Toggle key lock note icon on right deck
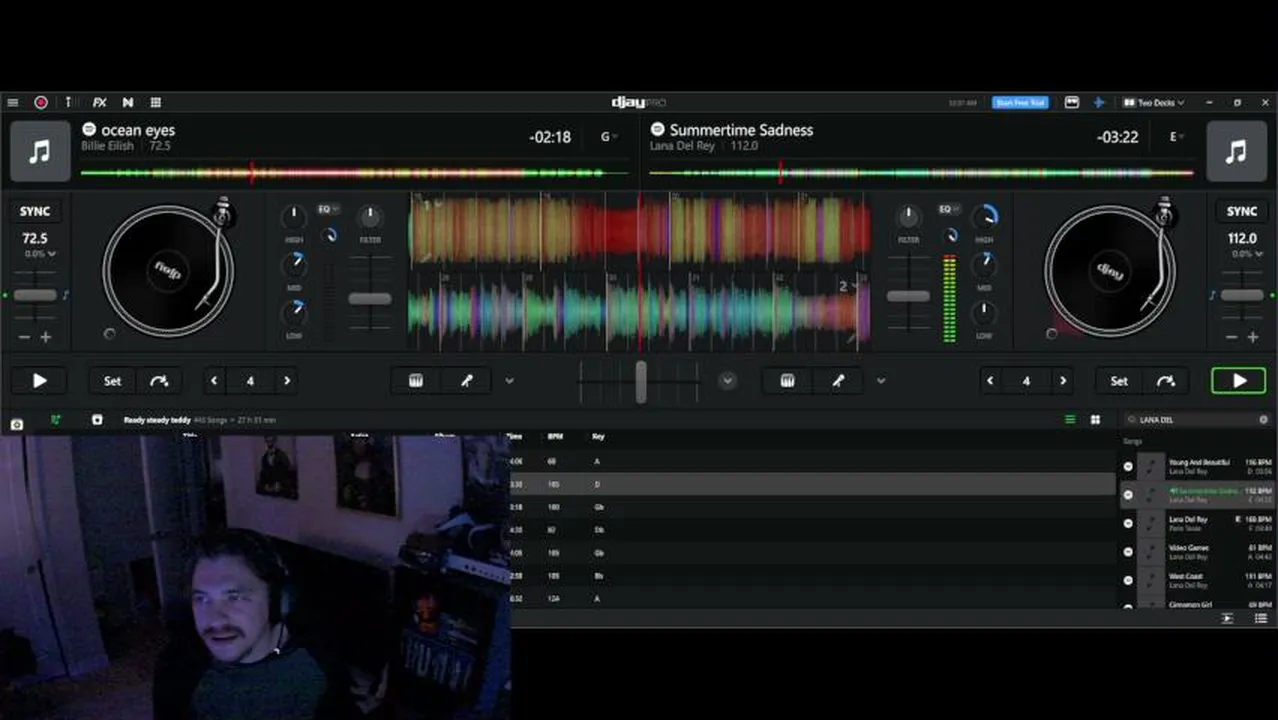Image resolution: width=1278 pixels, height=720 pixels. (1212, 296)
